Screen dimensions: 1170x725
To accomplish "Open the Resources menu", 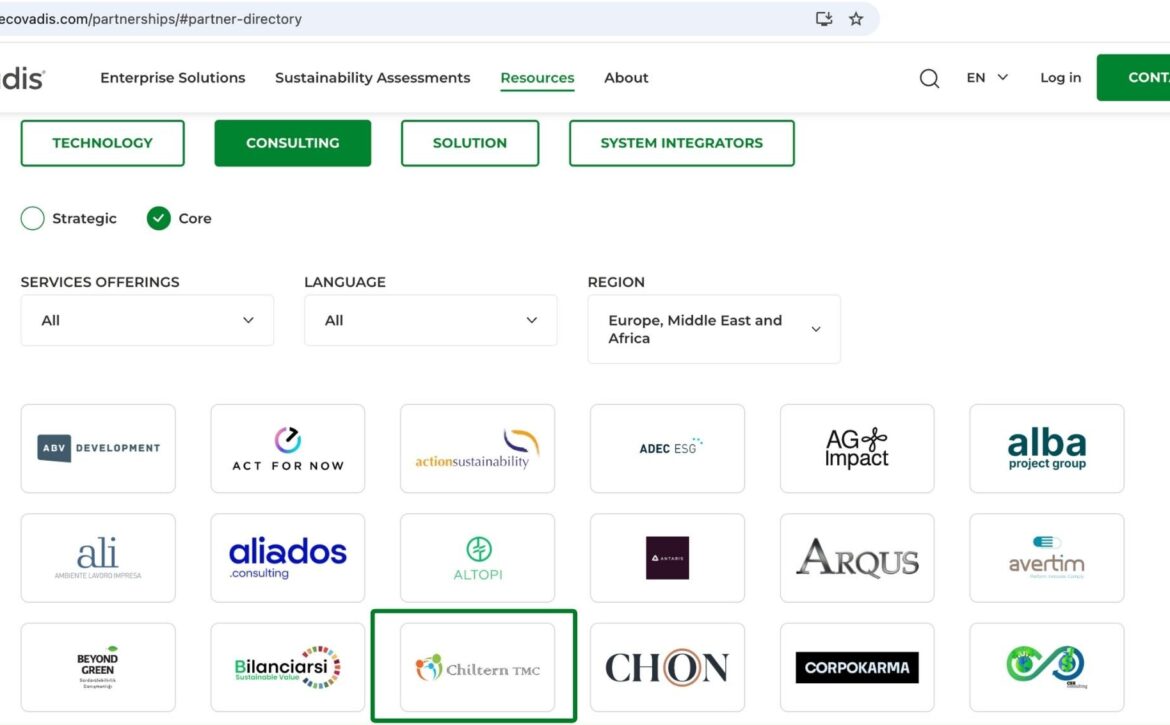I will tap(537, 78).
